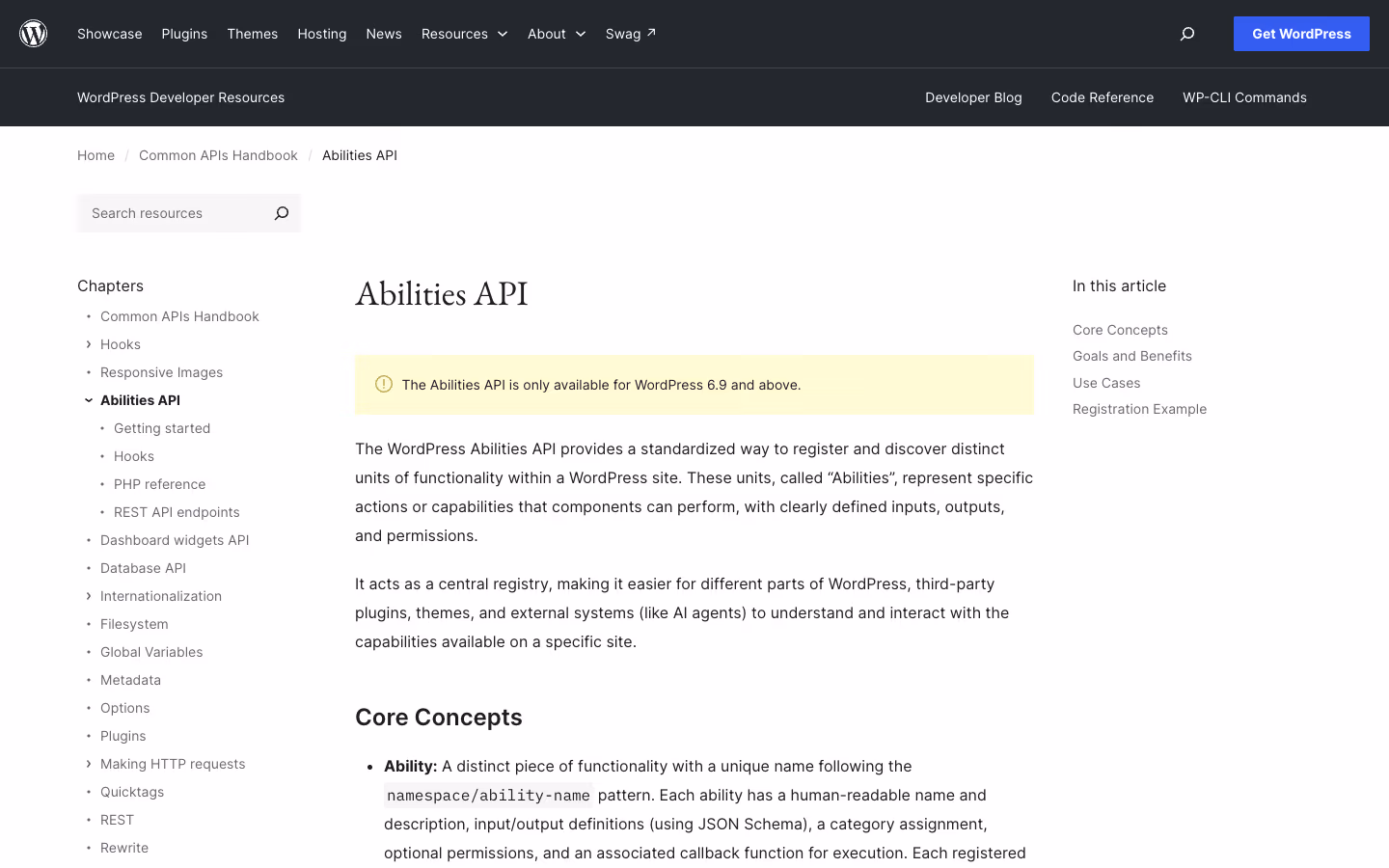
Task: Open the Developer Blog link
Action: coord(973,97)
